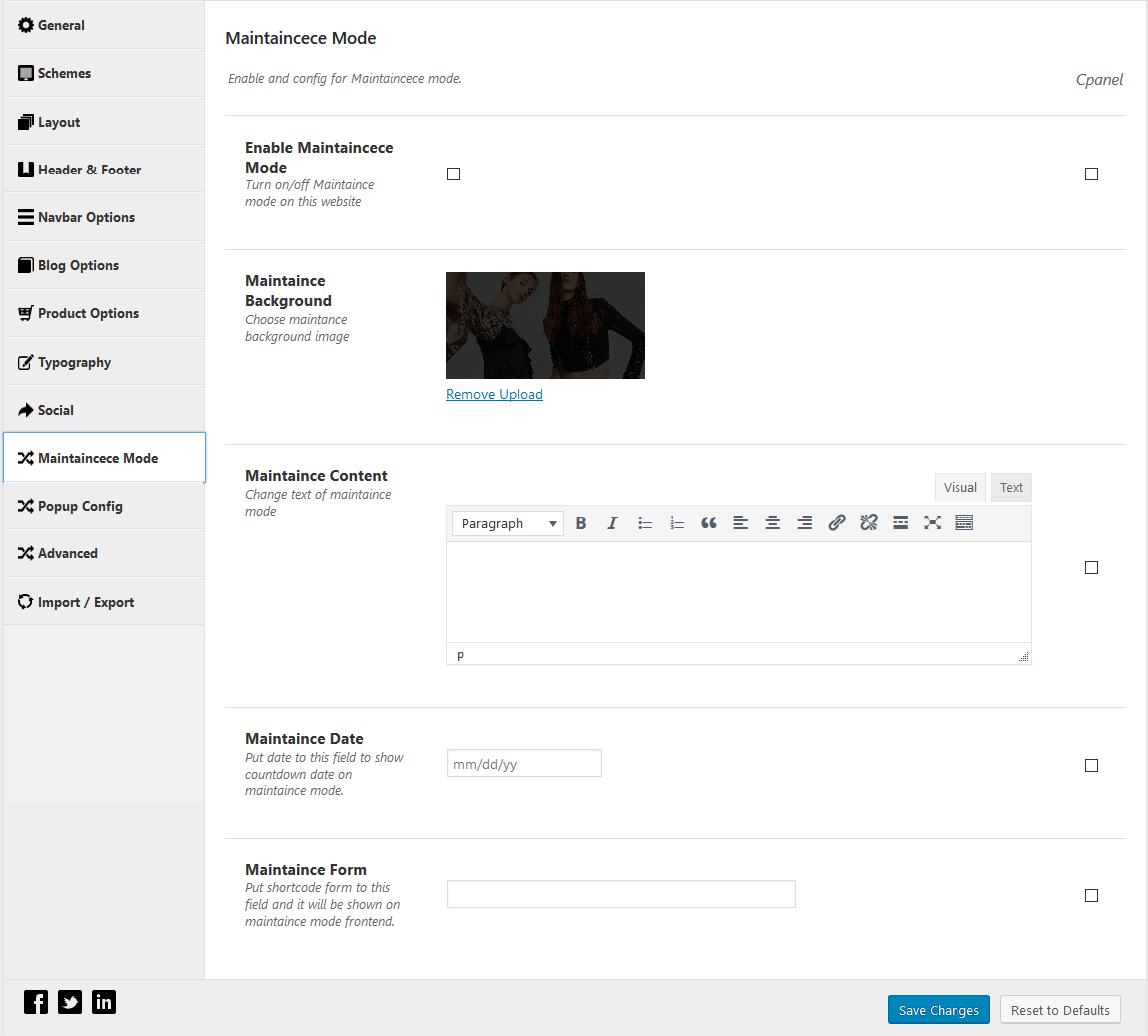Open the Paragraph format dropdown
The image size is (1148, 1036).
pos(508,523)
